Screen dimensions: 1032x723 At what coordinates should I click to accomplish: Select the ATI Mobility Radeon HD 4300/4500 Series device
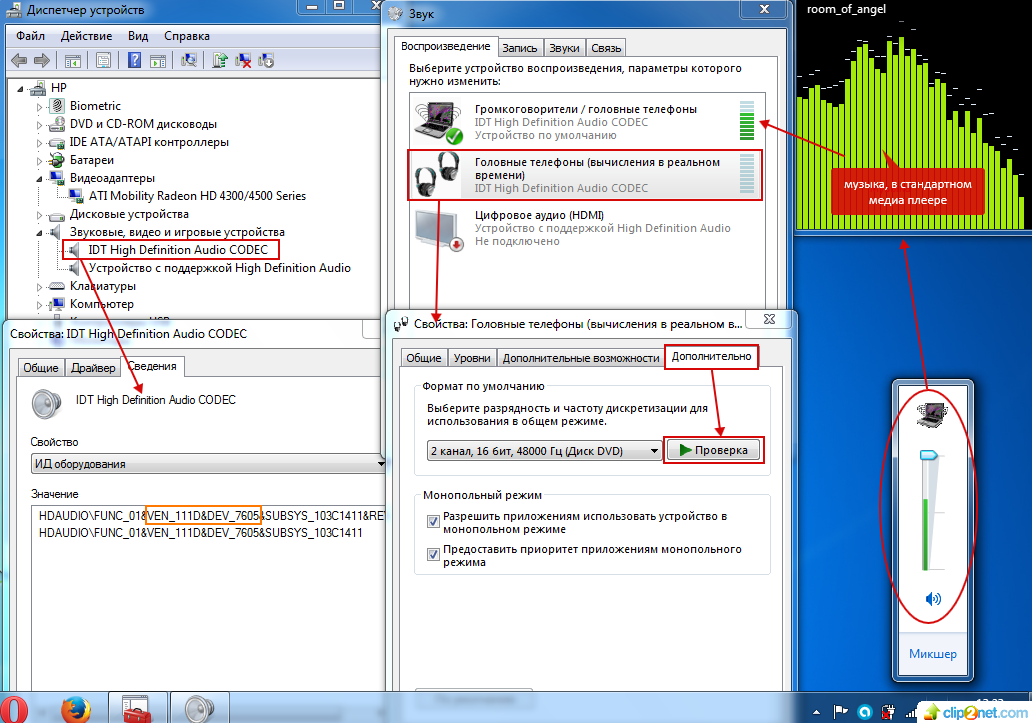click(197, 195)
